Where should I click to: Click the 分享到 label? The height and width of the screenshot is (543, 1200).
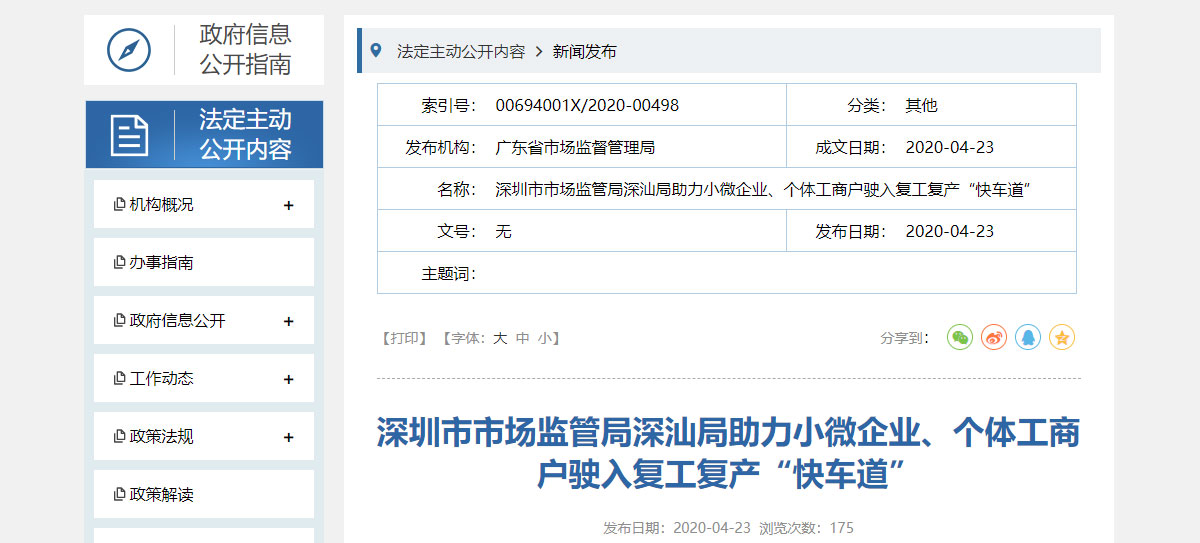905,338
